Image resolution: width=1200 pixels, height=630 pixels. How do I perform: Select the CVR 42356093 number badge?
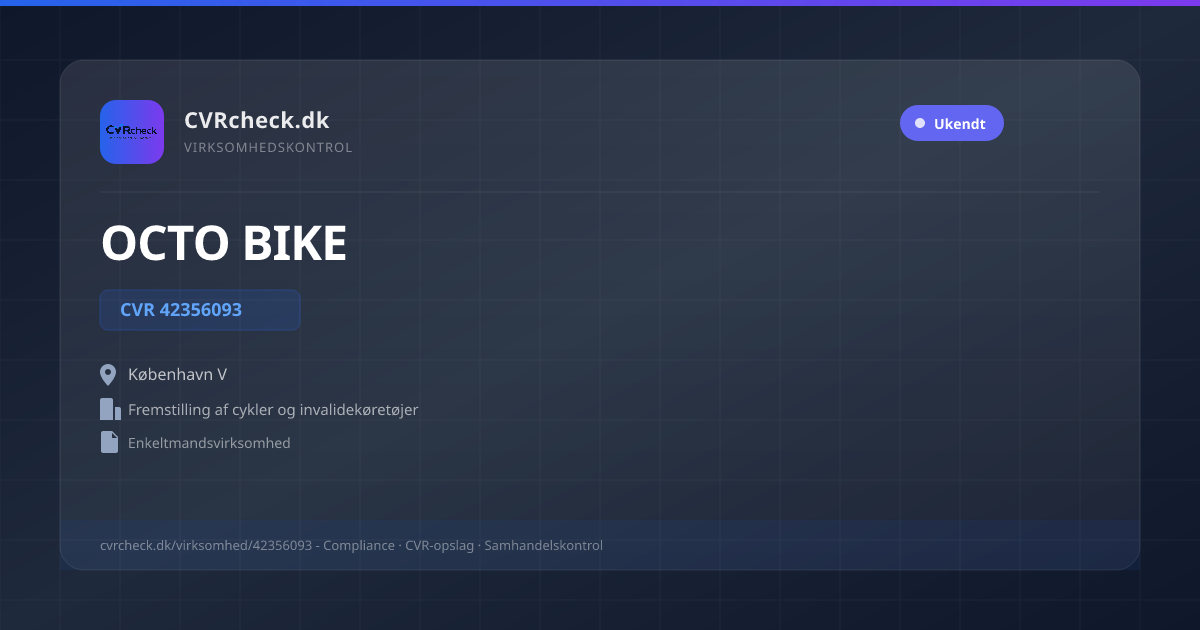[x=200, y=310]
